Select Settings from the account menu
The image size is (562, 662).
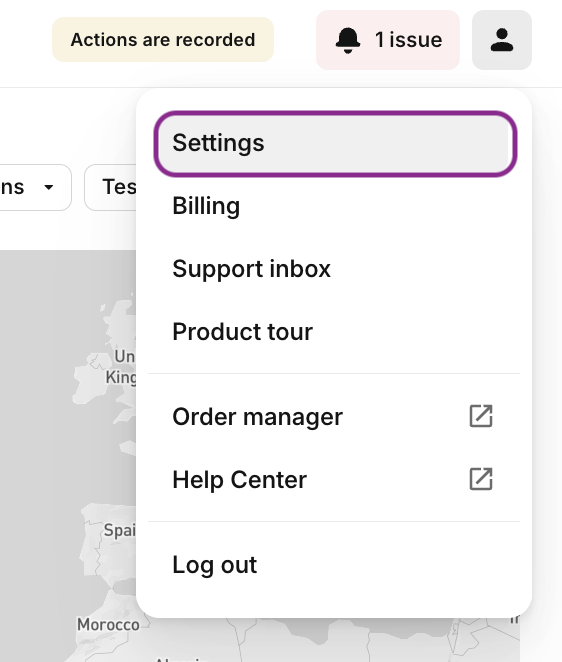tap(335, 143)
